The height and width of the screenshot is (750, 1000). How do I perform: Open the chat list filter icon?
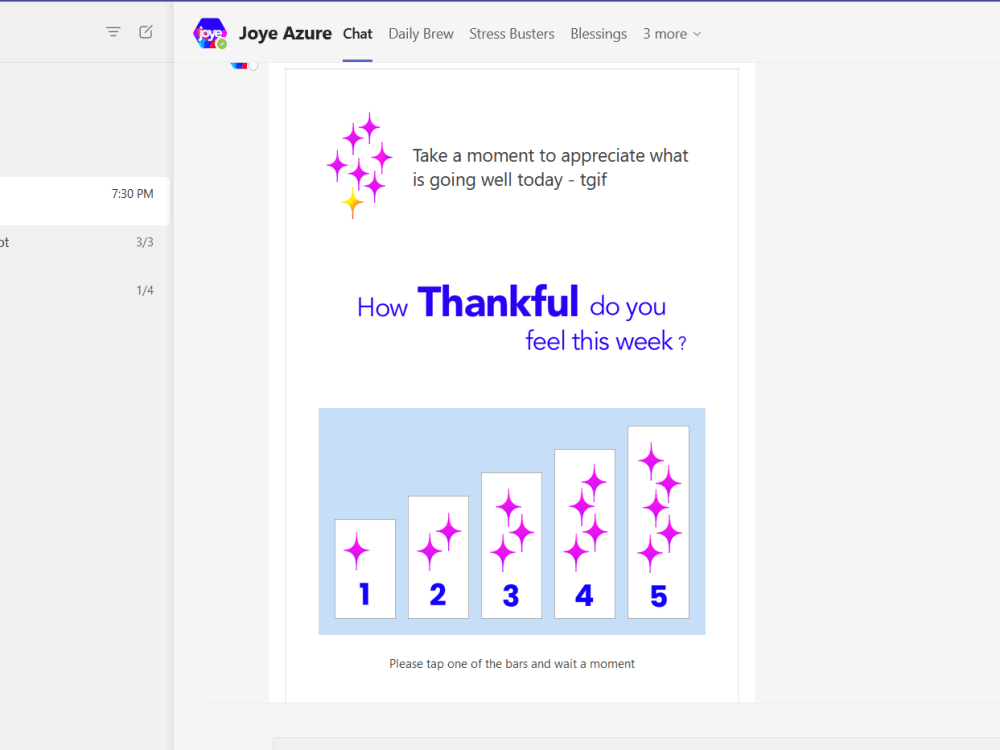(113, 32)
